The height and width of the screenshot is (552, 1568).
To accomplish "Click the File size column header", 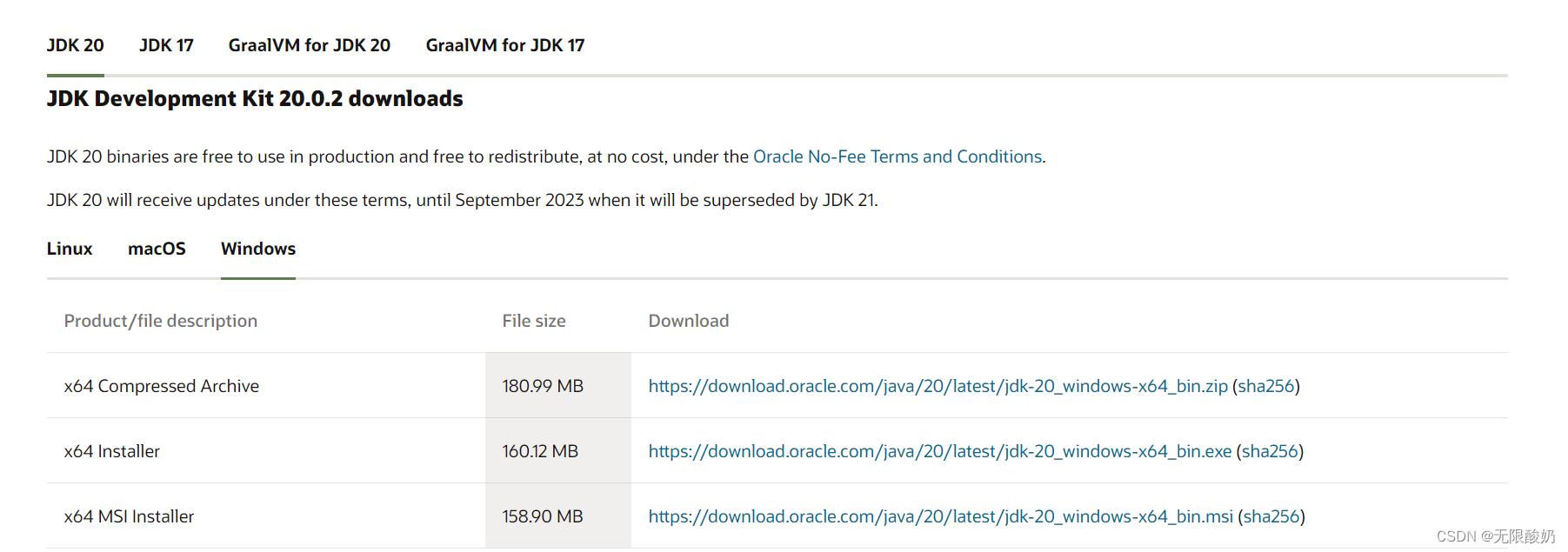I will (534, 321).
